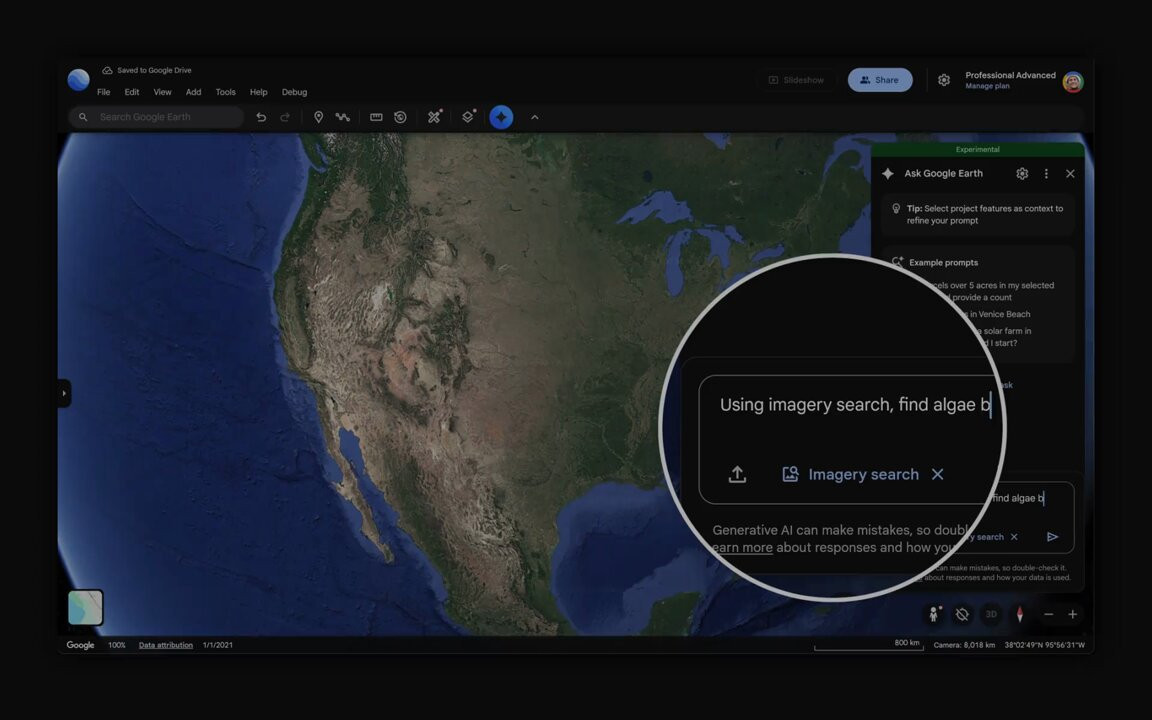The width and height of the screenshot is (1152, 720).
Task: Open the Help menu
Action: pos(259,92)
